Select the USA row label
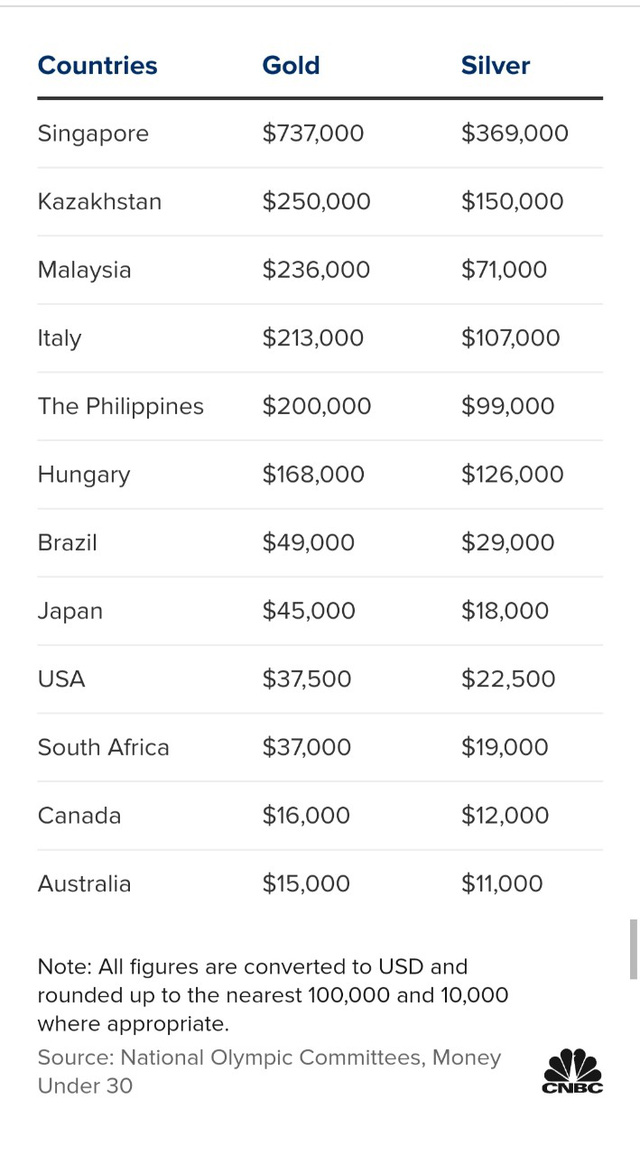The image size is (640, 1155). click(61, 679)
